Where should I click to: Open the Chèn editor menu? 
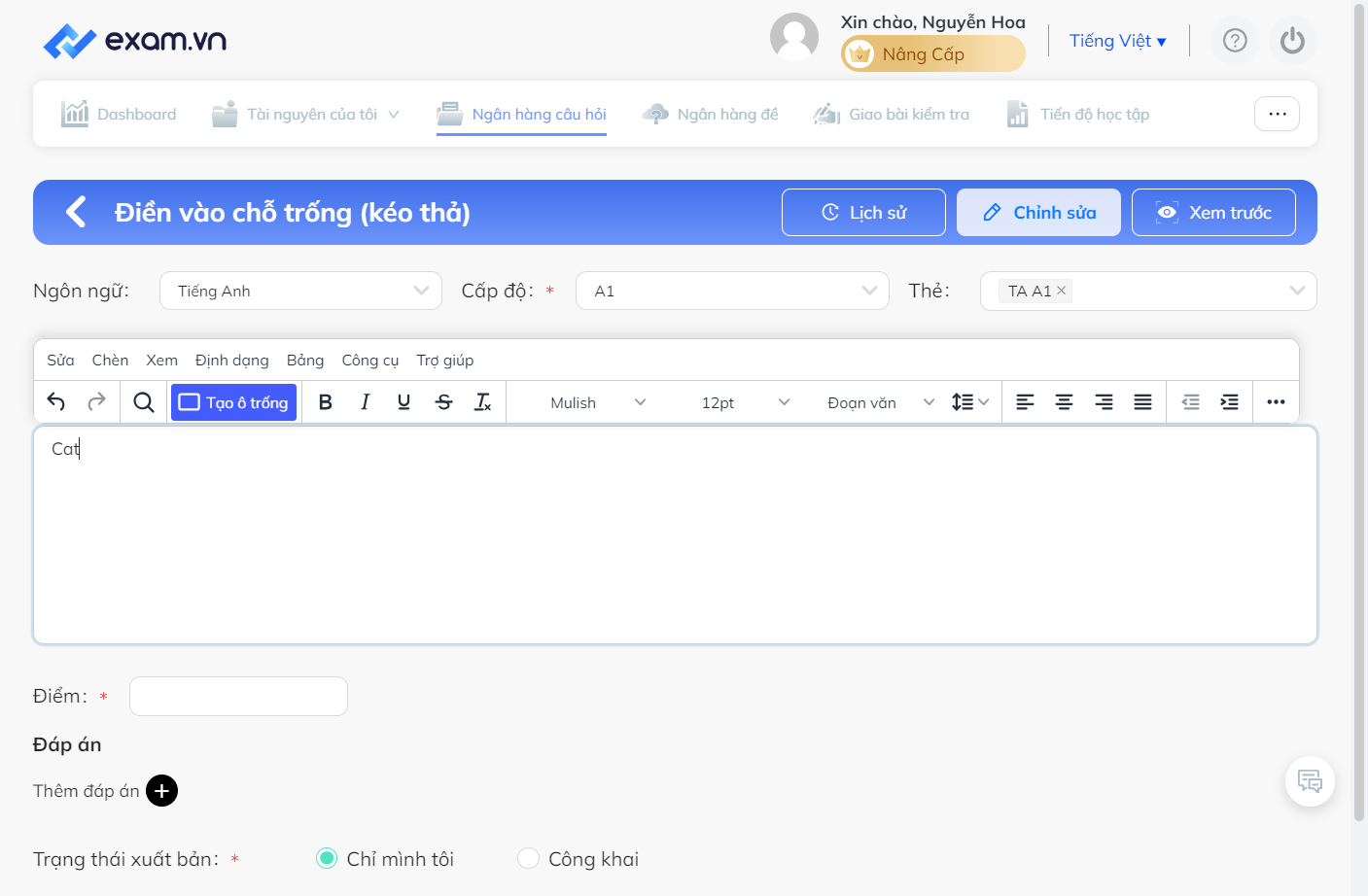(110, 361)
